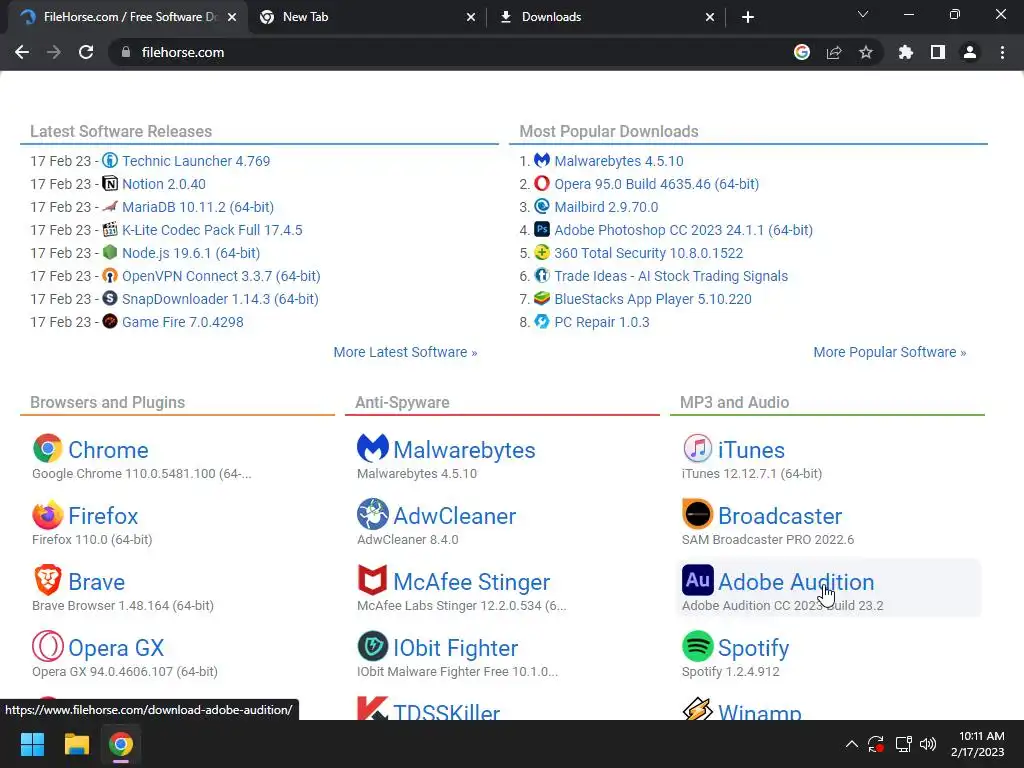Open the network icon in the system tray
Image resolution: width=1024 pixels, height=768 pixels.
(x=903, y=744)
